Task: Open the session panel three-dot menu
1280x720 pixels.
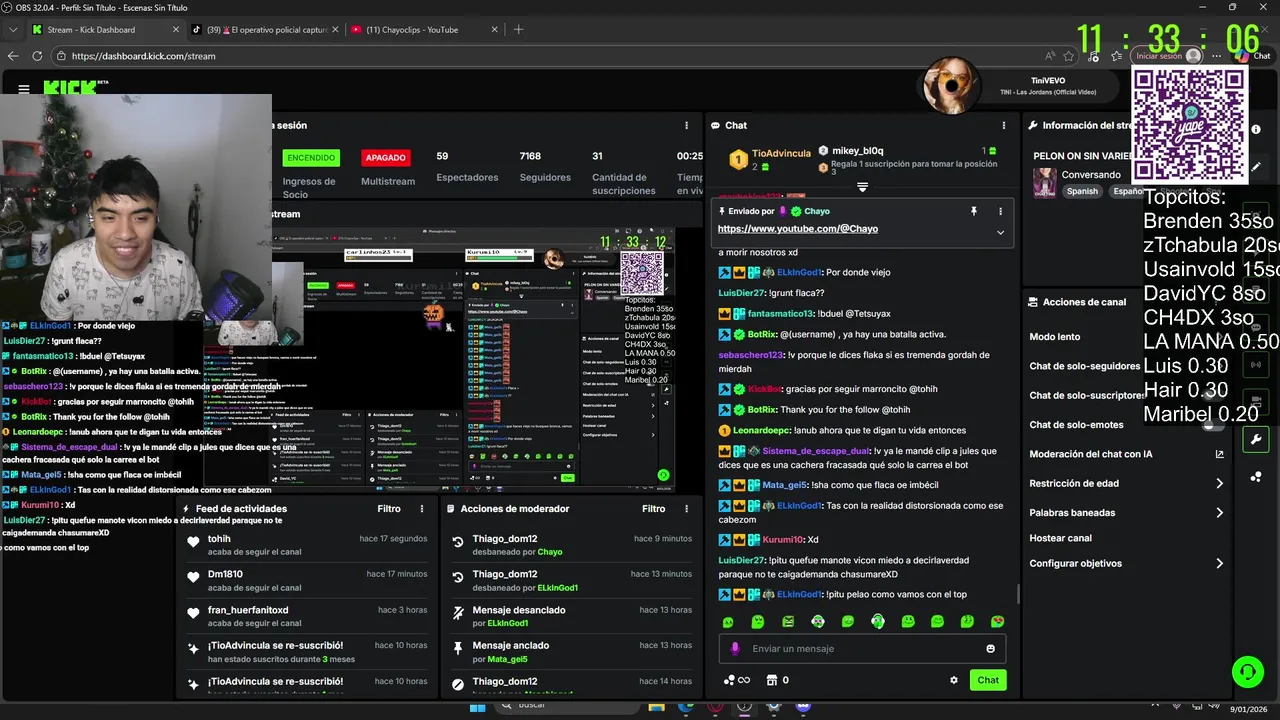Action: 686,125
